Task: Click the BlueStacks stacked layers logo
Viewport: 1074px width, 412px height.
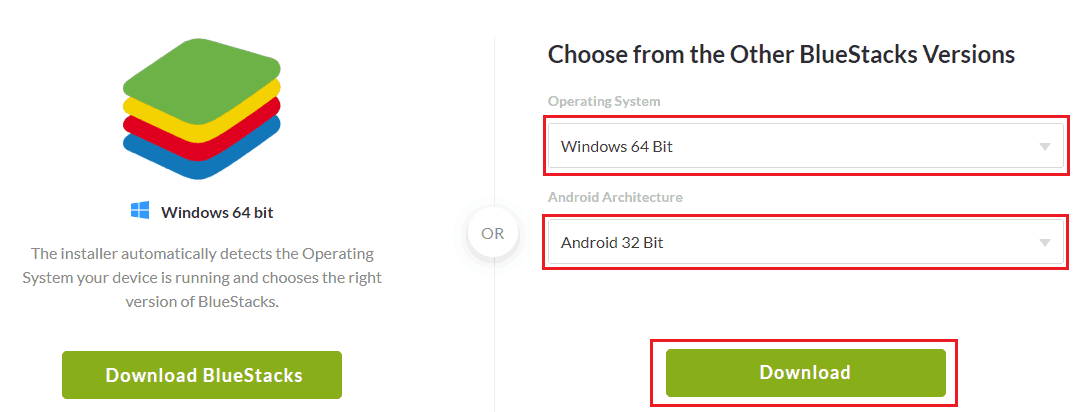Action: pos(202,109)
